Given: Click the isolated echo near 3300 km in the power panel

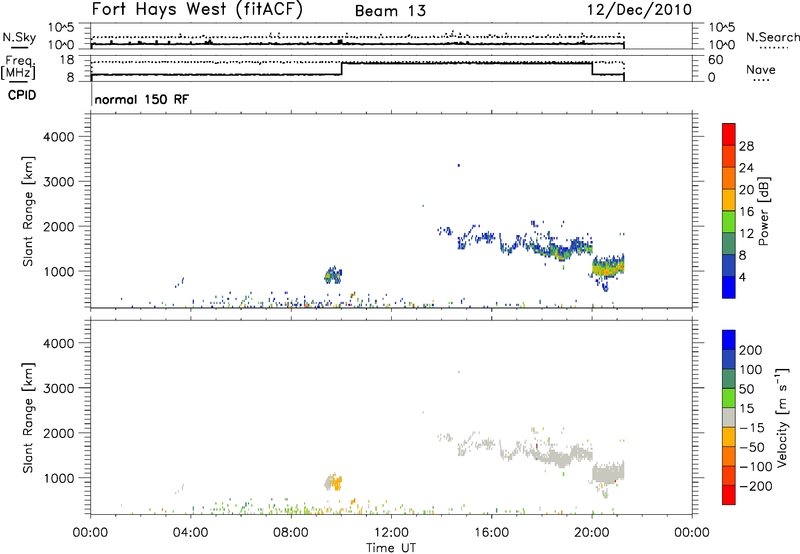Looking at the screenshot, I should 459,165.
